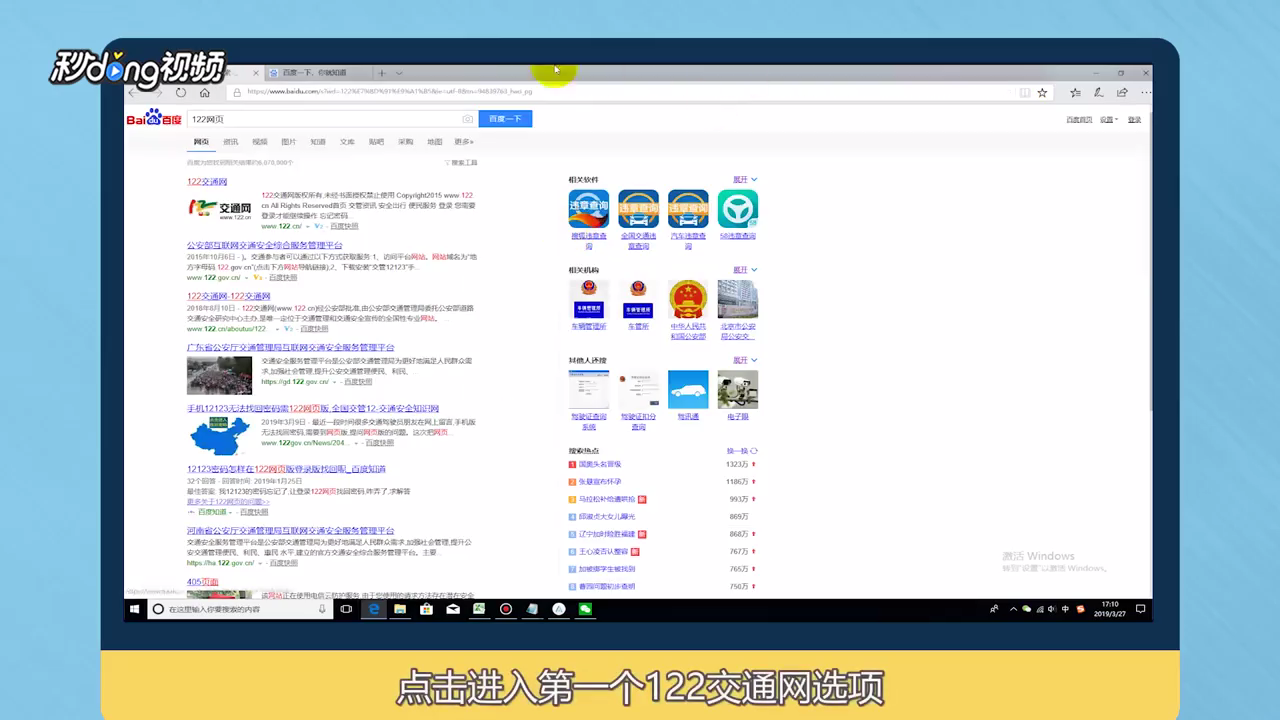1280x720 pixels.
Task: Click camera image search icon
Action: coord(467,119)
